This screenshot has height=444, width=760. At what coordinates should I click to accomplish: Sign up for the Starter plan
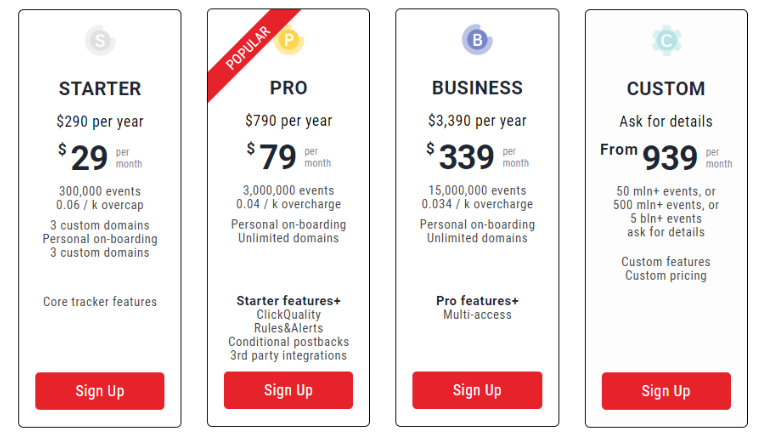click(100, 391)
